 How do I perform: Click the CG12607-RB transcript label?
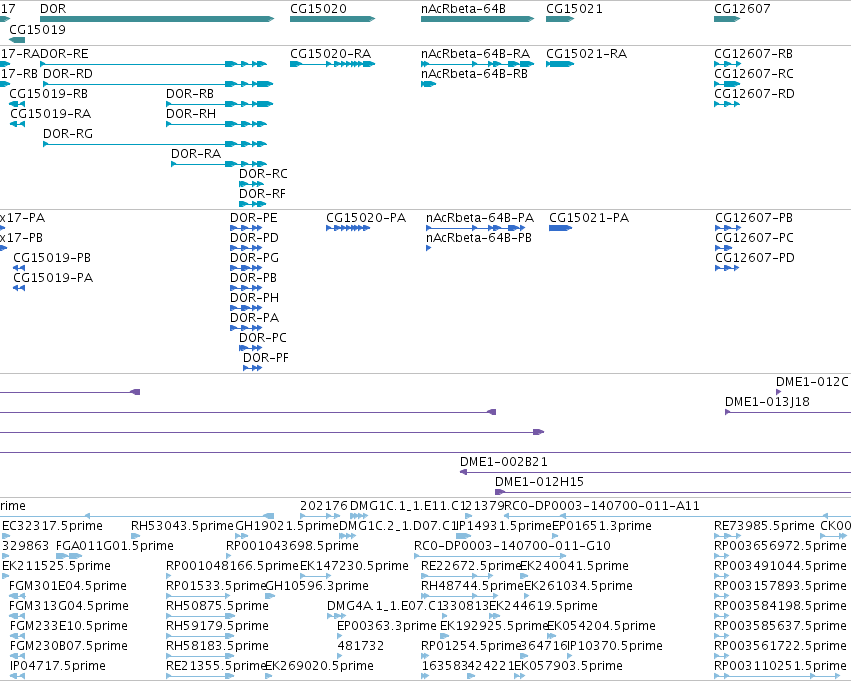[753, 54]
